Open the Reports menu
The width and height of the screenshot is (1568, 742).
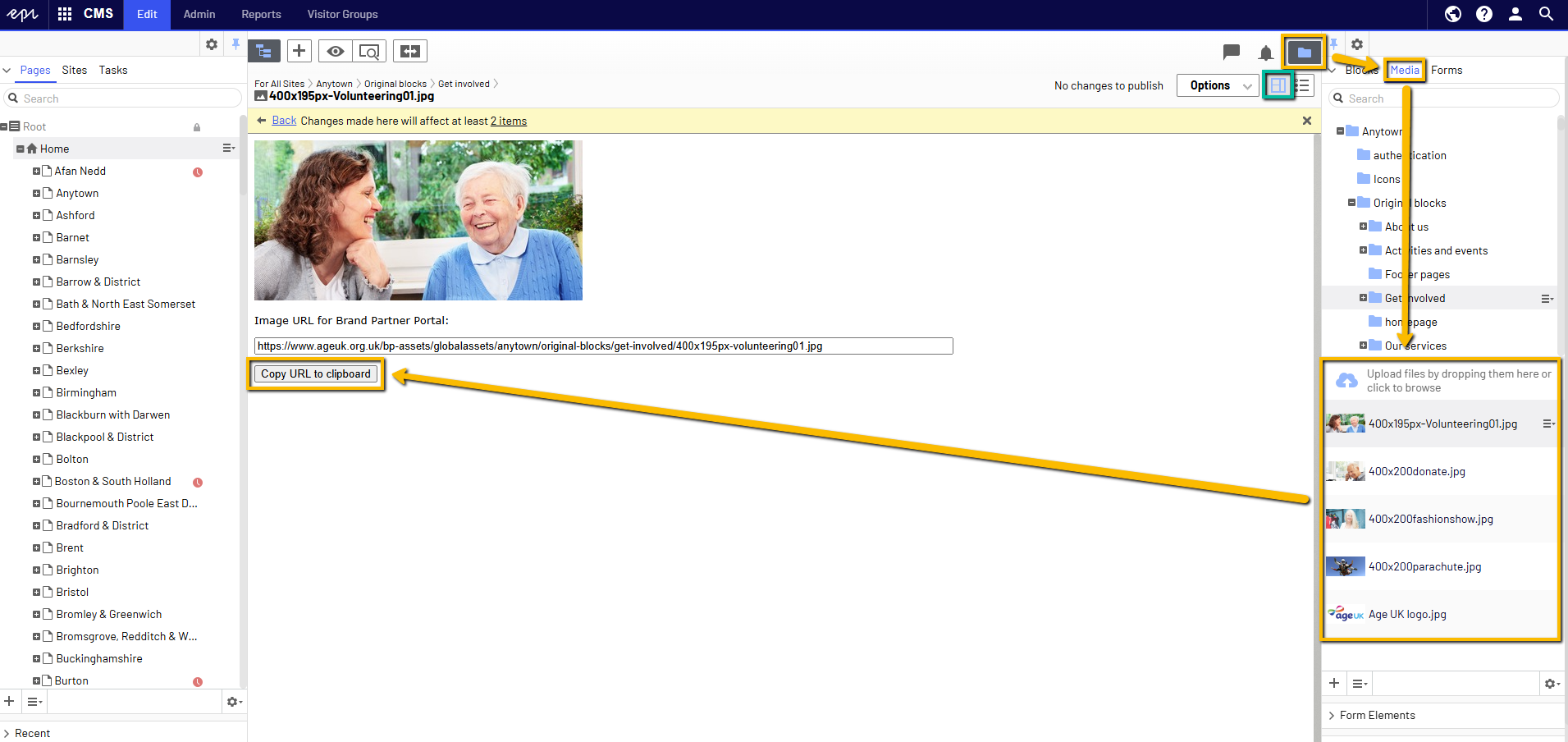261,14
